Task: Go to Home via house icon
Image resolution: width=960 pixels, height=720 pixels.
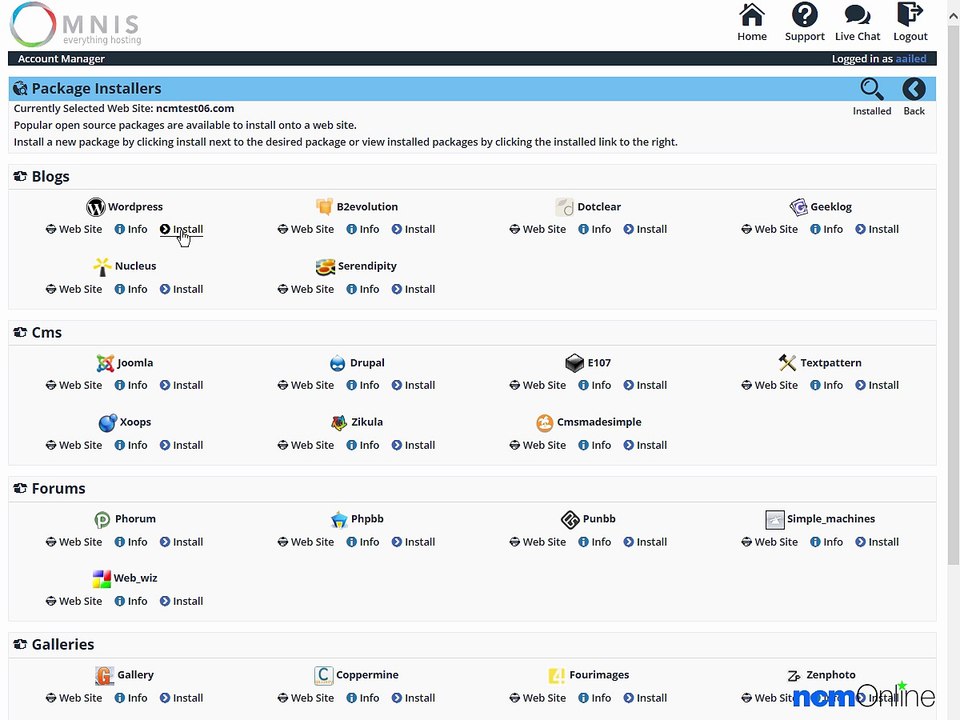Action: [752, 15]
